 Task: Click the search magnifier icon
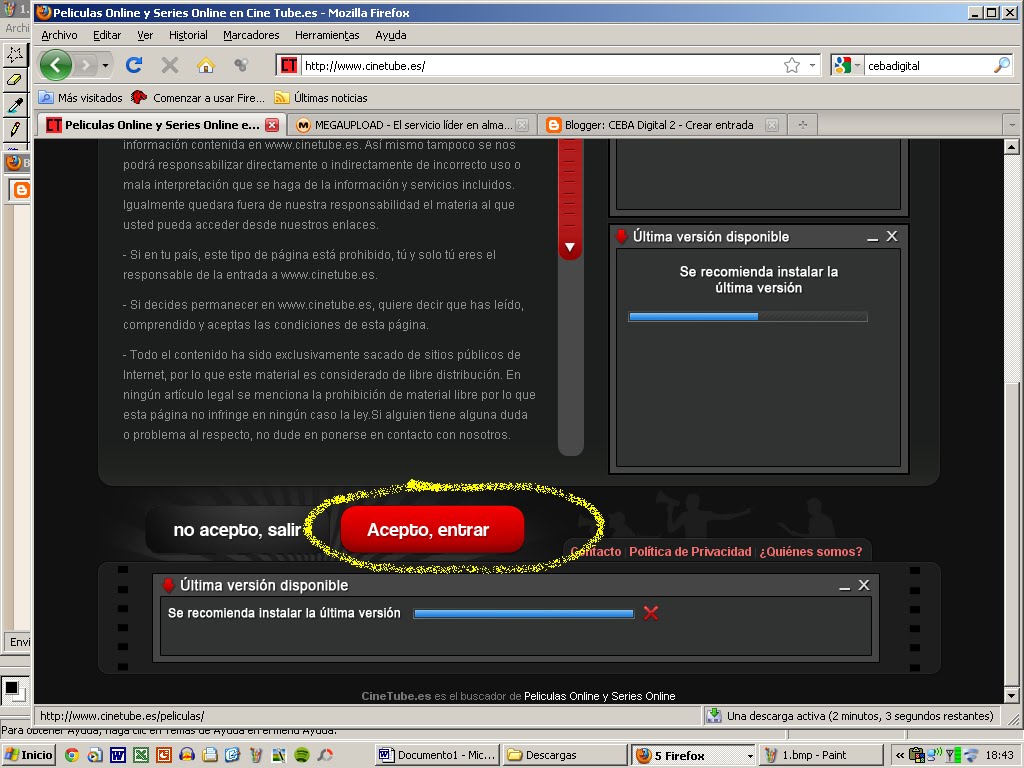pyautogui.click(x=1002, y=65)
